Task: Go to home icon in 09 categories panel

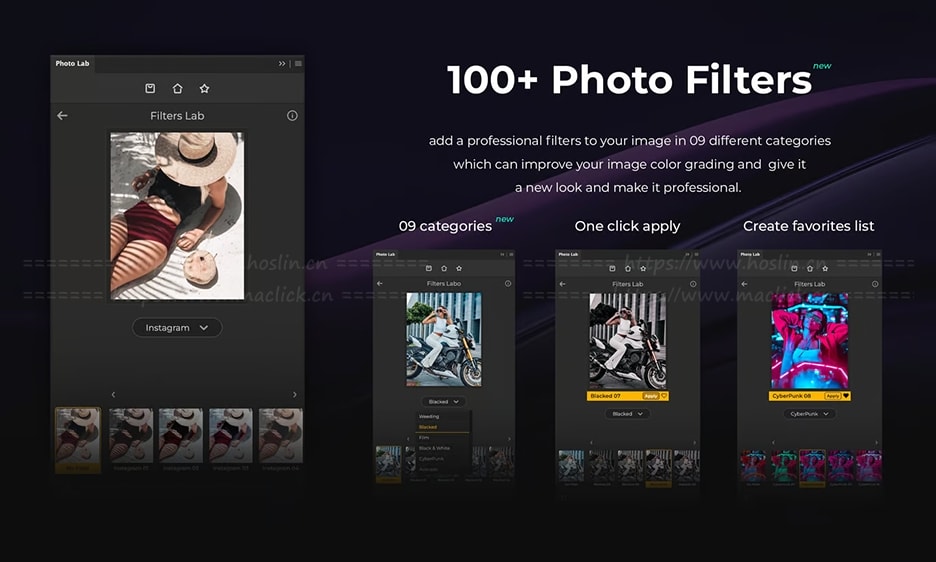Action: coord(444,268)
